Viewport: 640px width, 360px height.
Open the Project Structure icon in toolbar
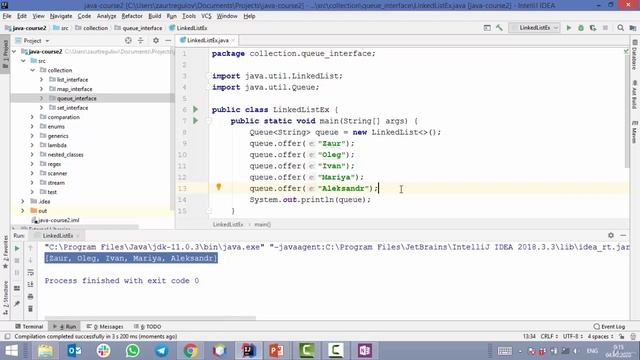pyautogui.click(x=633, y=28)
